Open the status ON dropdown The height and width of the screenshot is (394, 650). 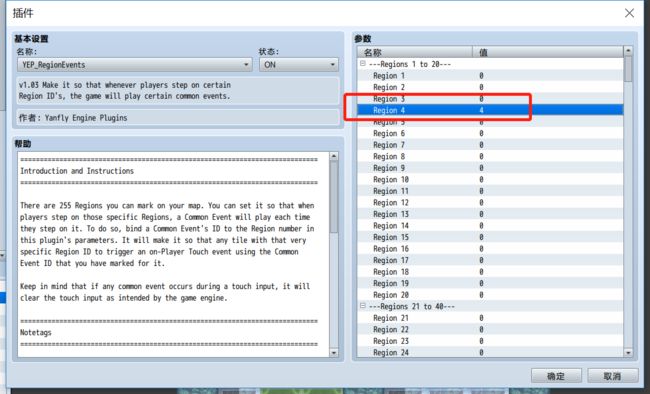coord(299,65)
